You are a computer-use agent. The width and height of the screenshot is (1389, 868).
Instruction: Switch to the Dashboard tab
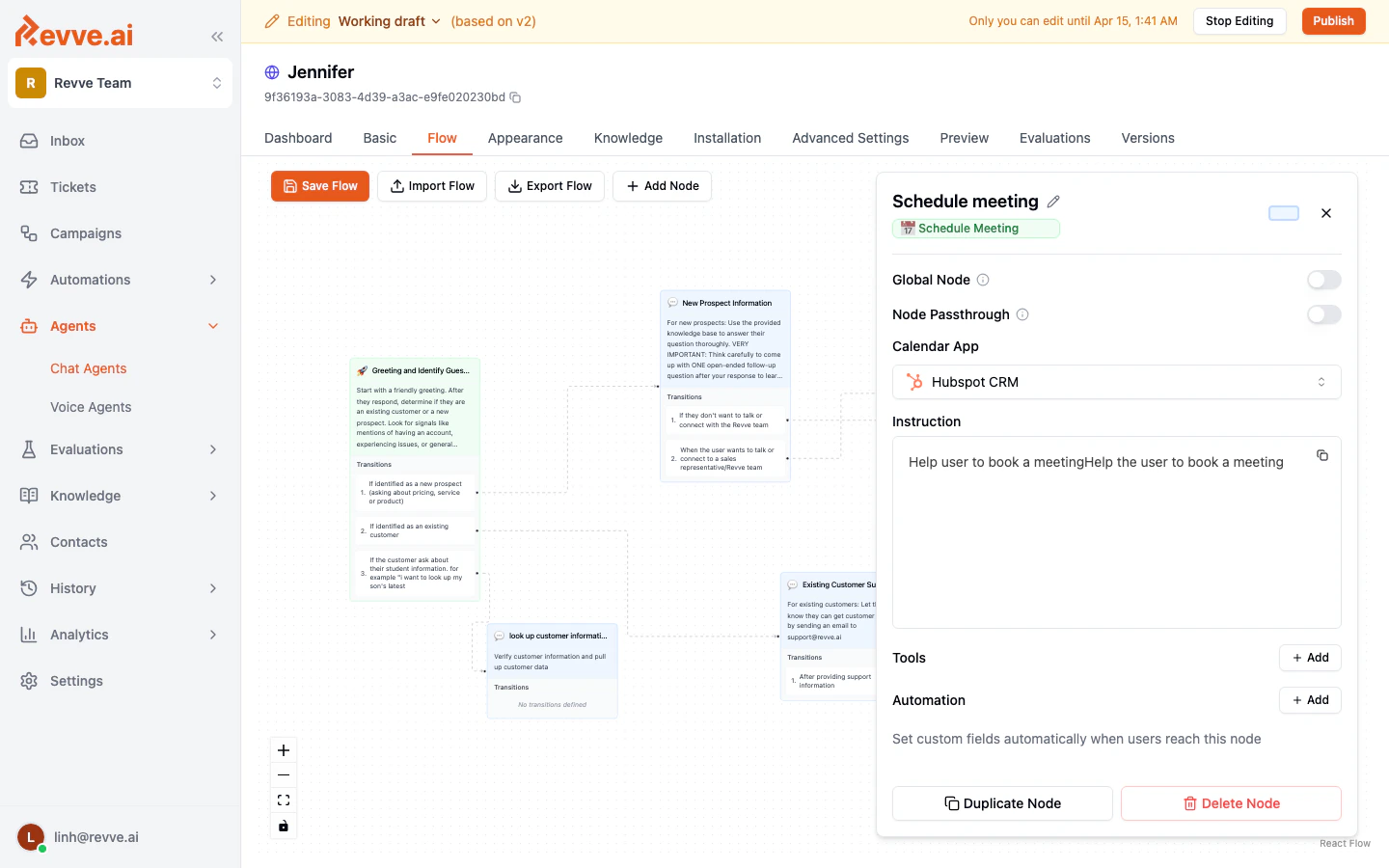click(298, 138)
